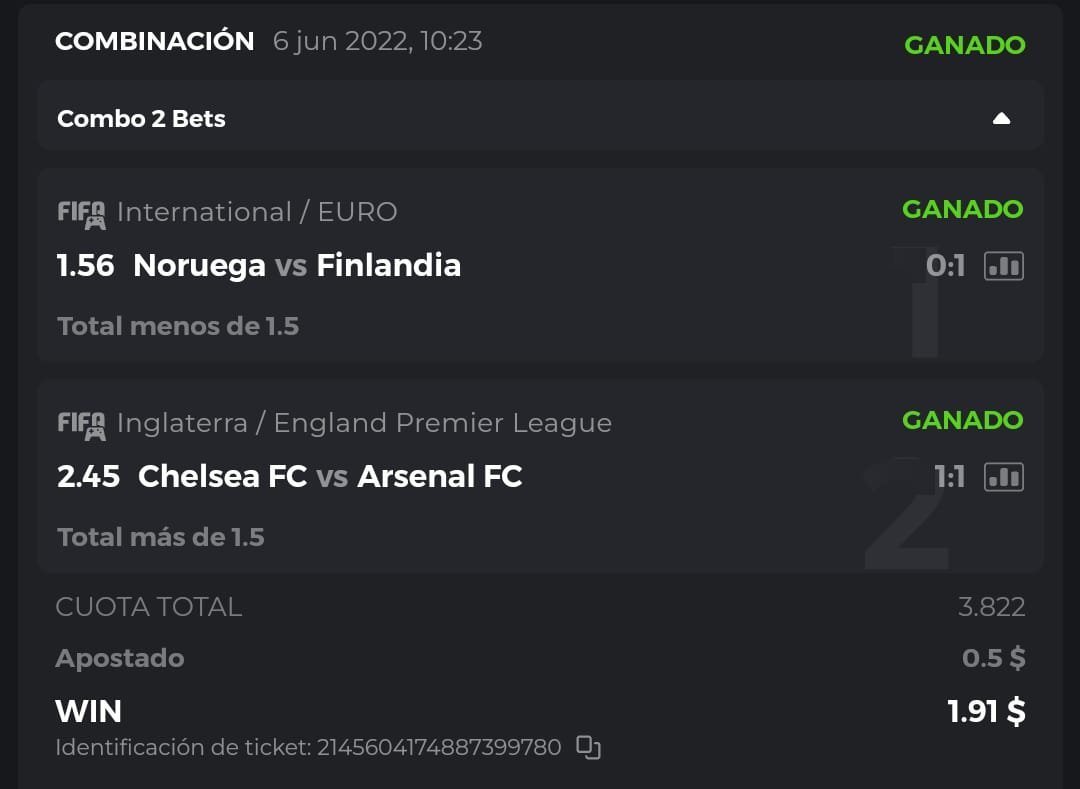
Task: Click FIFA icon beside England Premier League
Action: coord(81,424)
